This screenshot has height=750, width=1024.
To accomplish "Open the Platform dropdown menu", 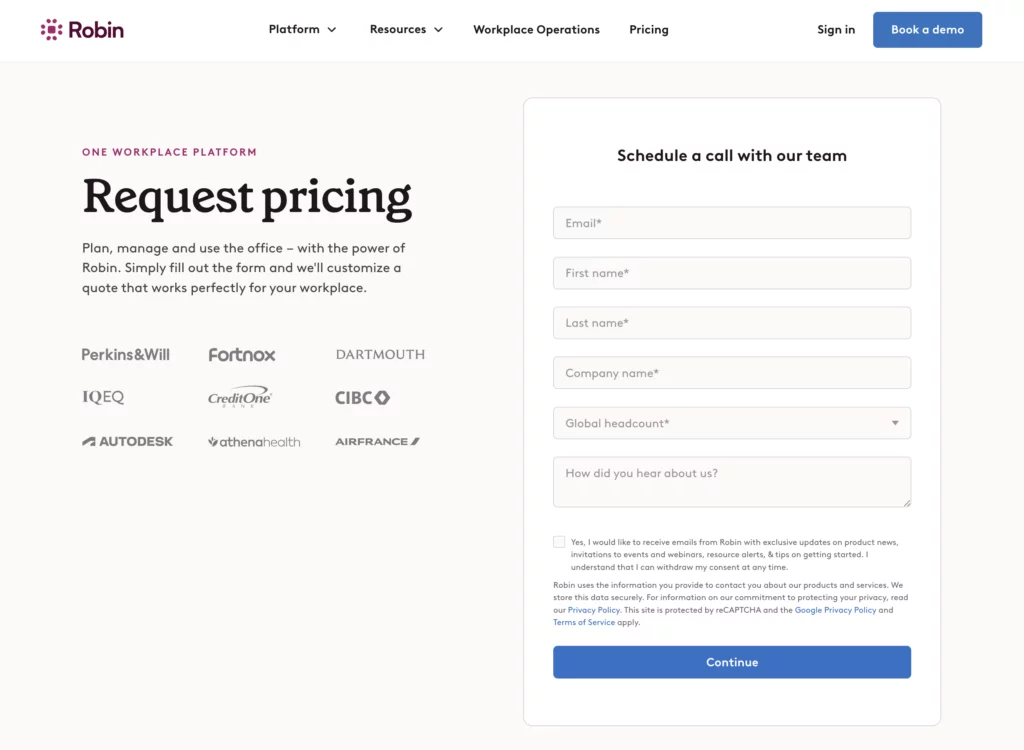I will point(301,29).
